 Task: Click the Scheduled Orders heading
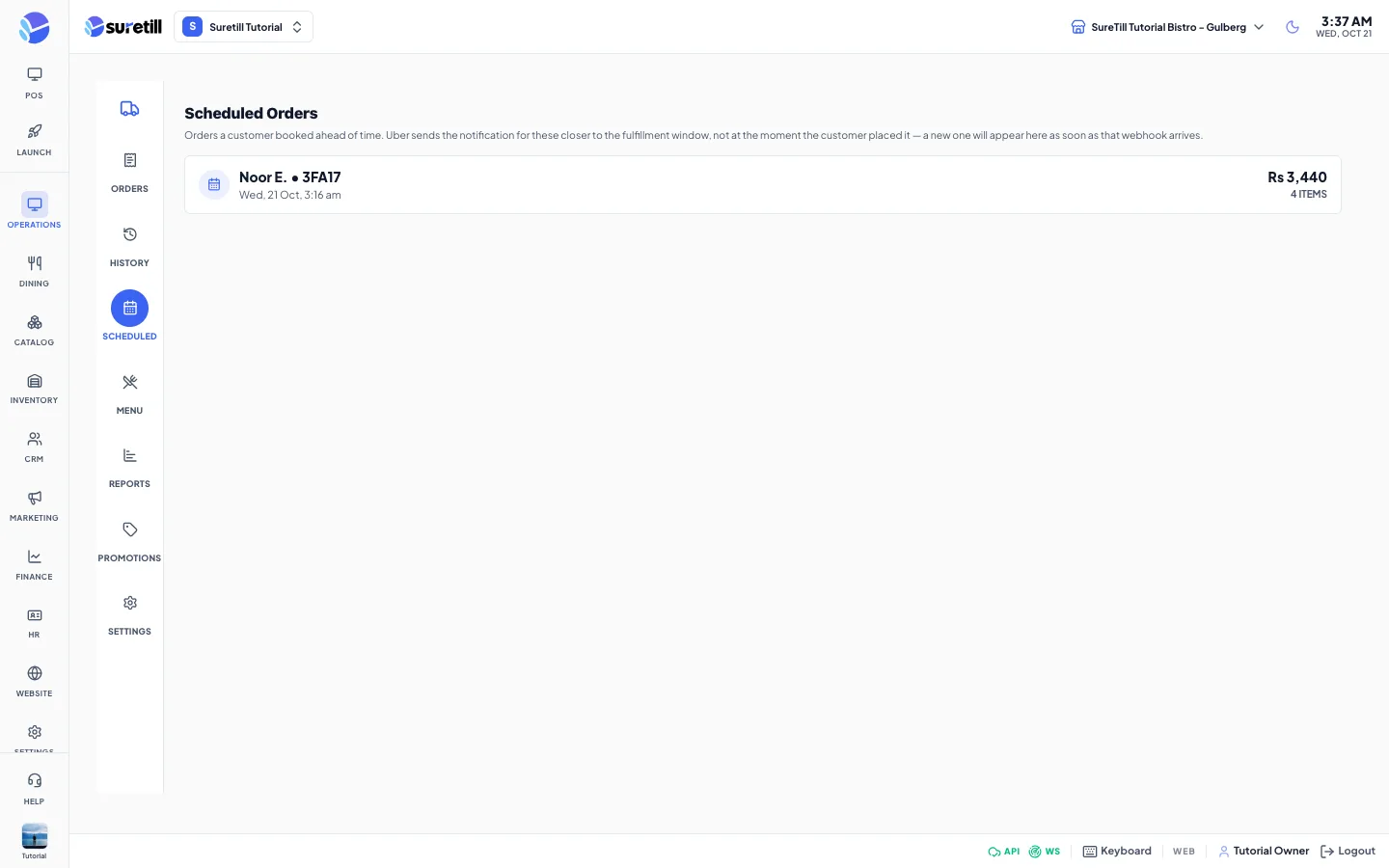point(251,114)
